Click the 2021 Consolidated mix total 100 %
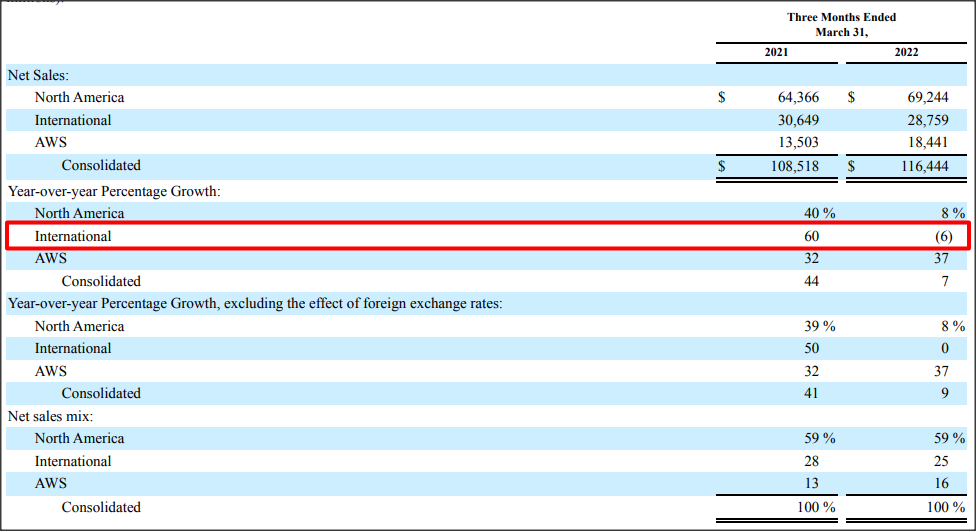976x531 pixels. pos(816,507)
